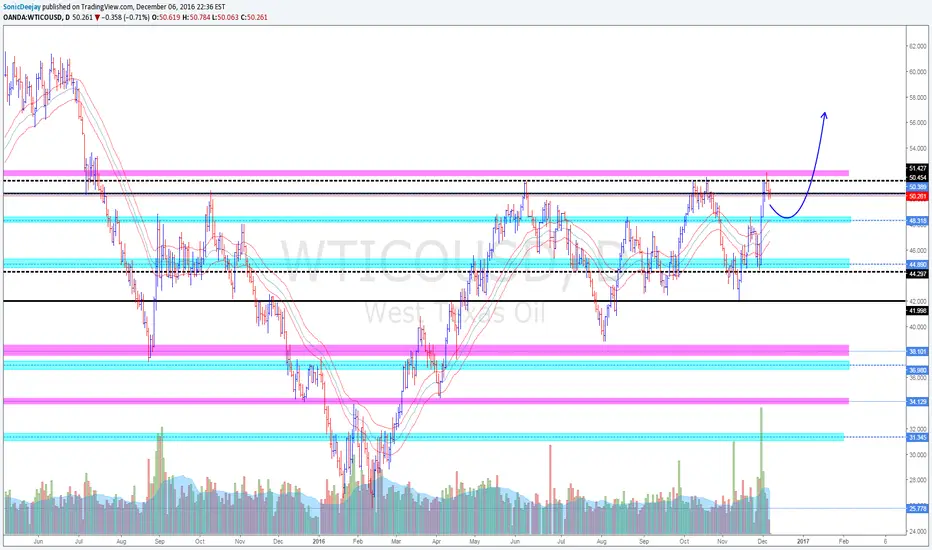The width and height of the screenshot is (932, 550).
Task: Click the blue 25.778 volume tag
Action: pyautogui.click(x=918, y=508)
